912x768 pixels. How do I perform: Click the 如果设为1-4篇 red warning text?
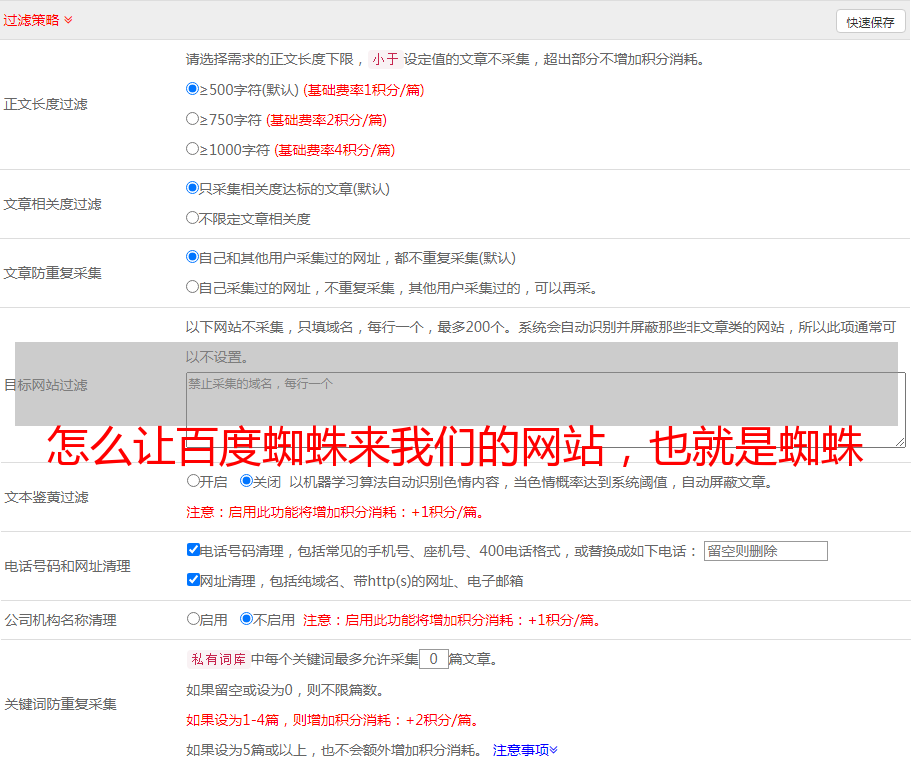click(334, 720)
